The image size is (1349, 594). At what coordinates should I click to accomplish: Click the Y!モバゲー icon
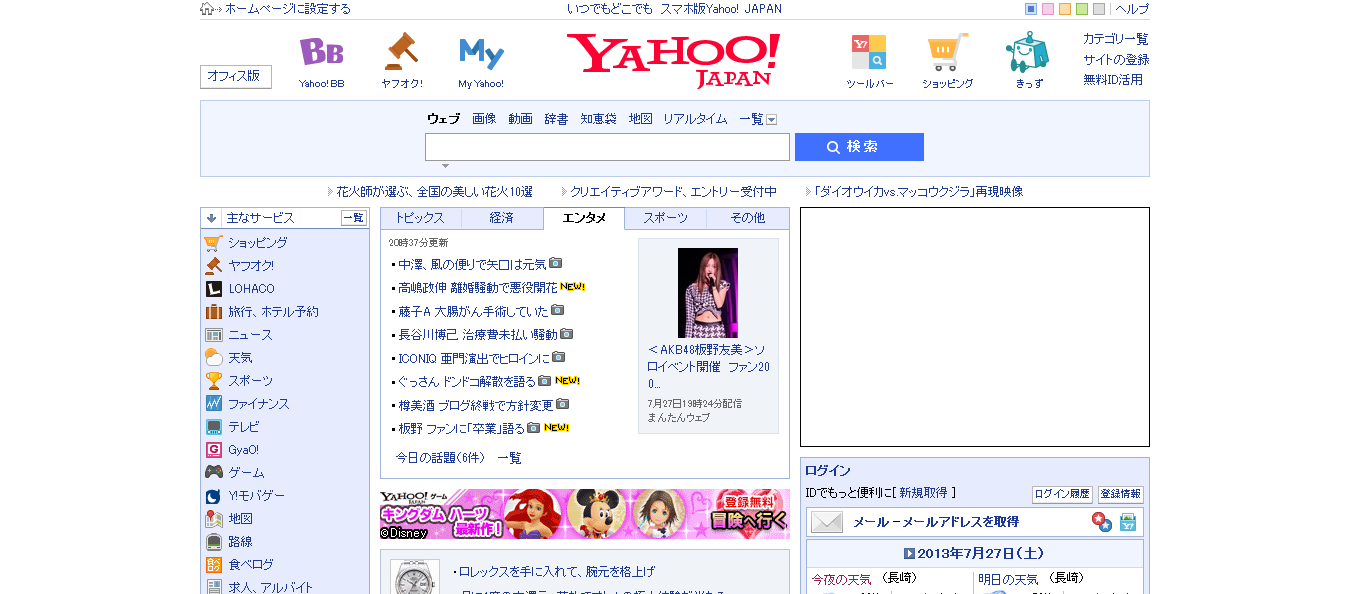point(213,496)
